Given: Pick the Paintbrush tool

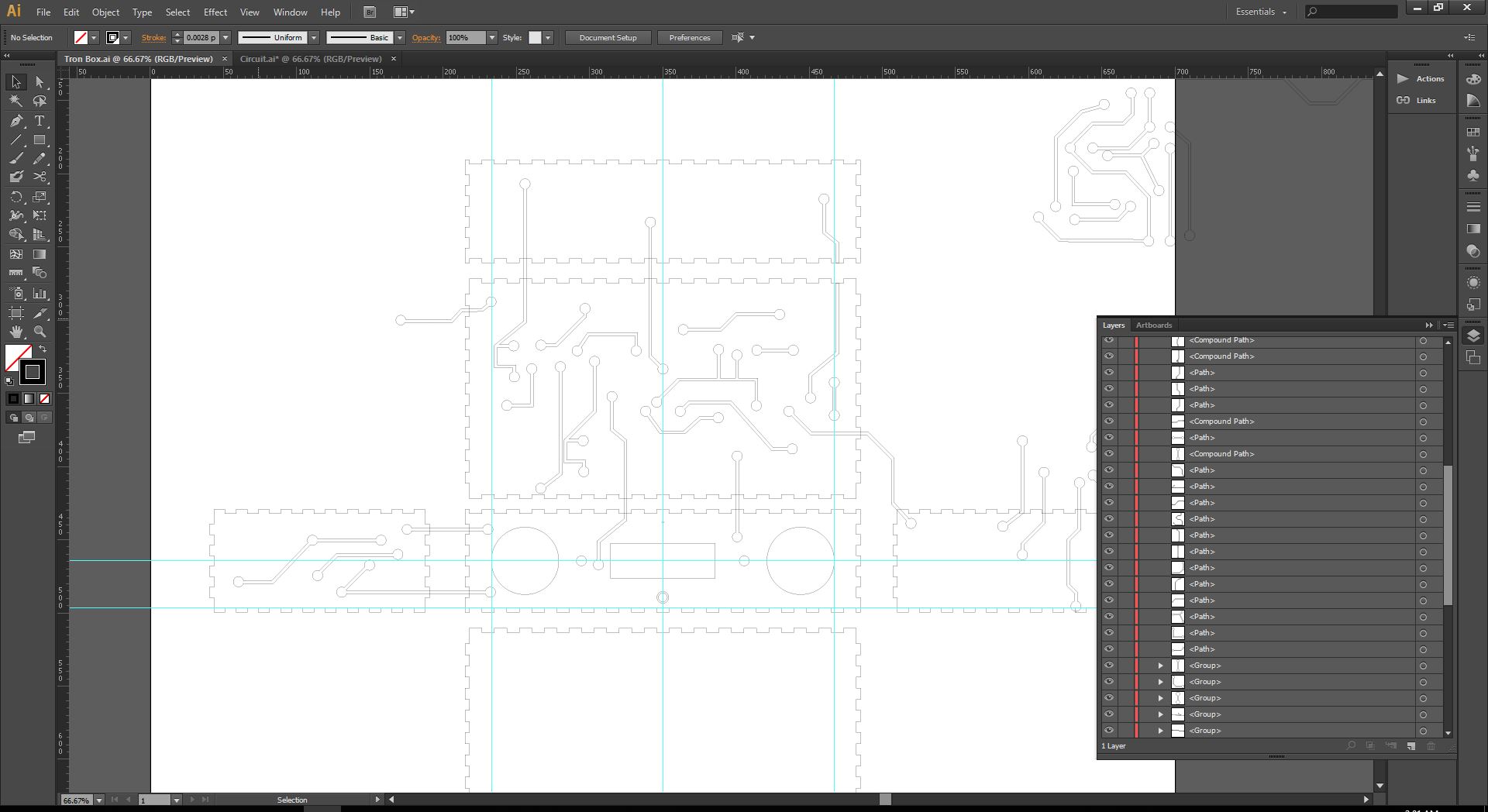Looking at the screenshot, I should click(x=15, y=159).
